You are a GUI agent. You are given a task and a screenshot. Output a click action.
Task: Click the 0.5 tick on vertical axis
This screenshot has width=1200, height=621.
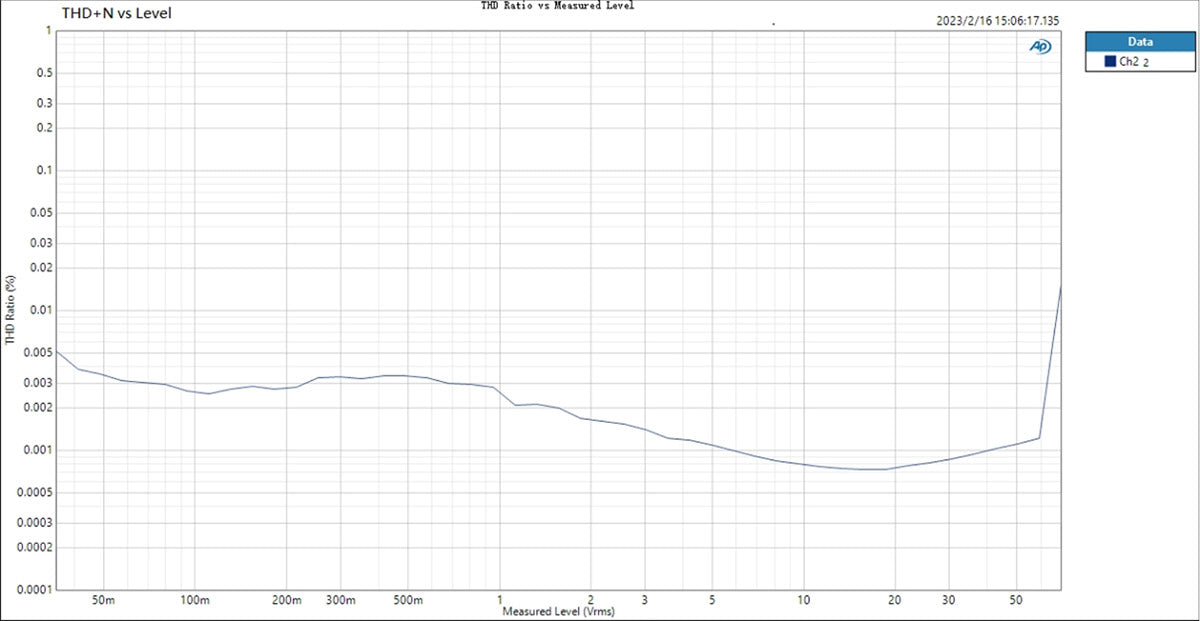pos(42,74)
